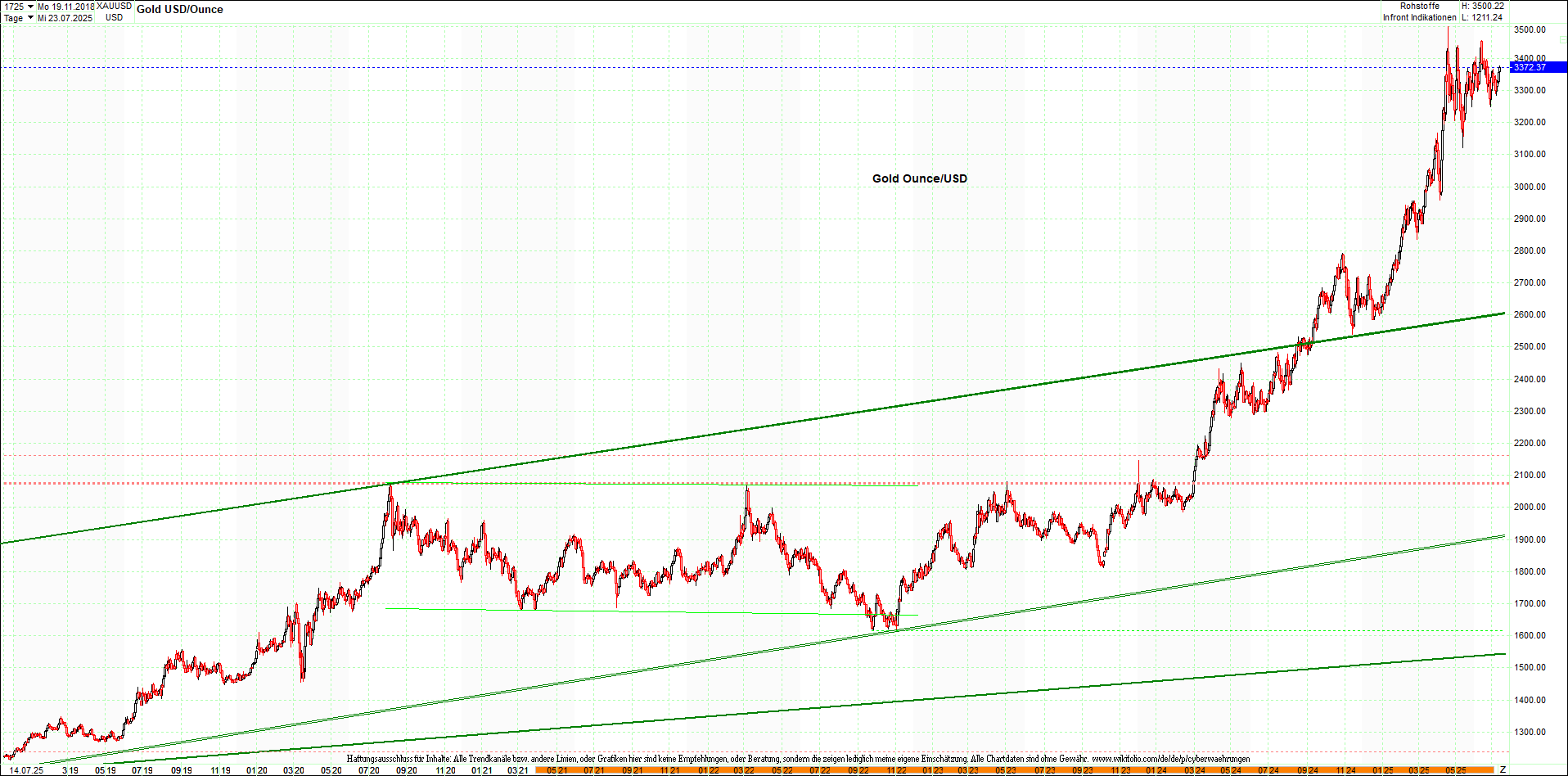Click the end date field Mi 23.07.2025
Viewport: 1568px width, 776px height.
65,17
